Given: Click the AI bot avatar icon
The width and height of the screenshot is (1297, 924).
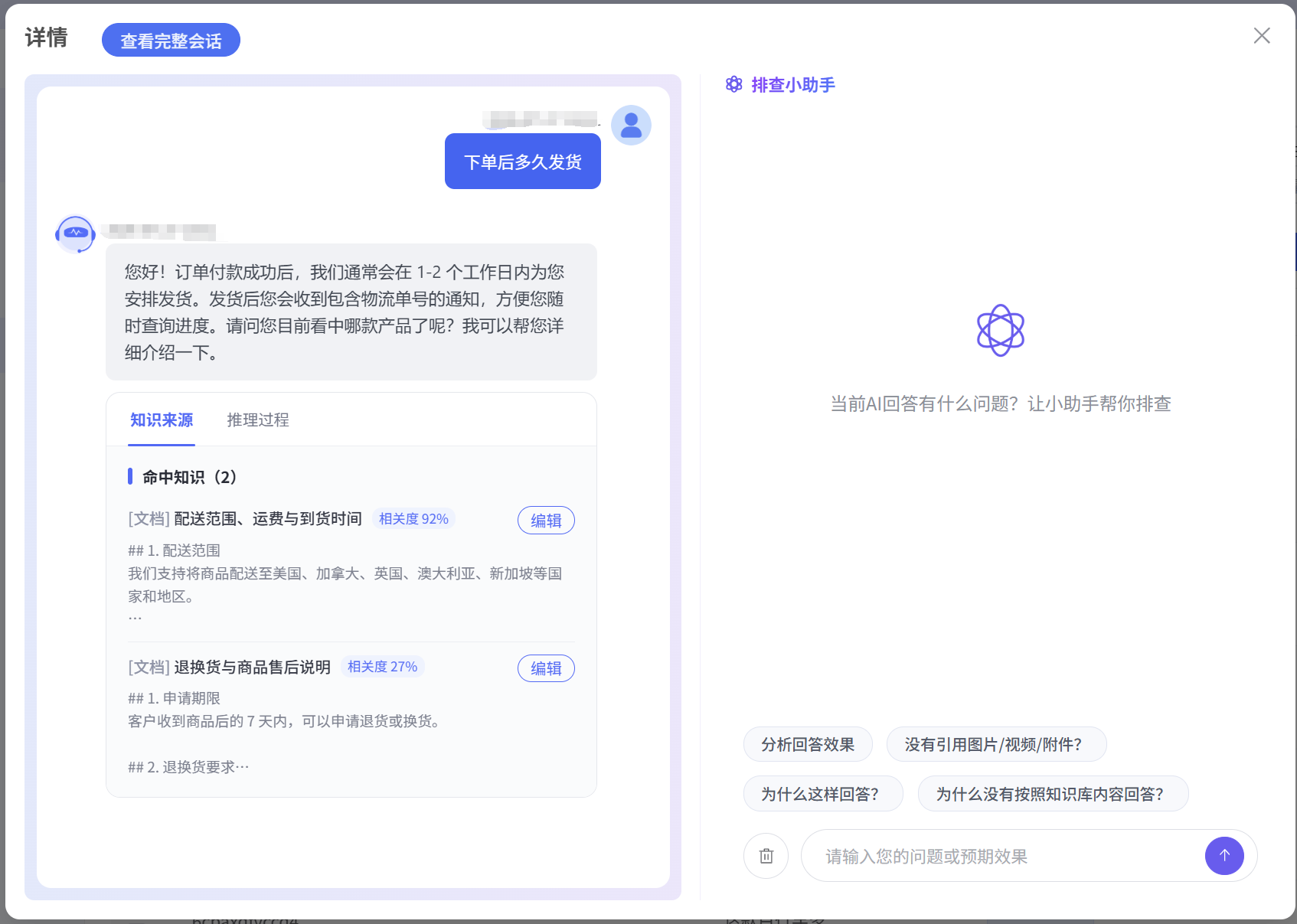Looking at the screenshot, I should [x=75, y=233].
